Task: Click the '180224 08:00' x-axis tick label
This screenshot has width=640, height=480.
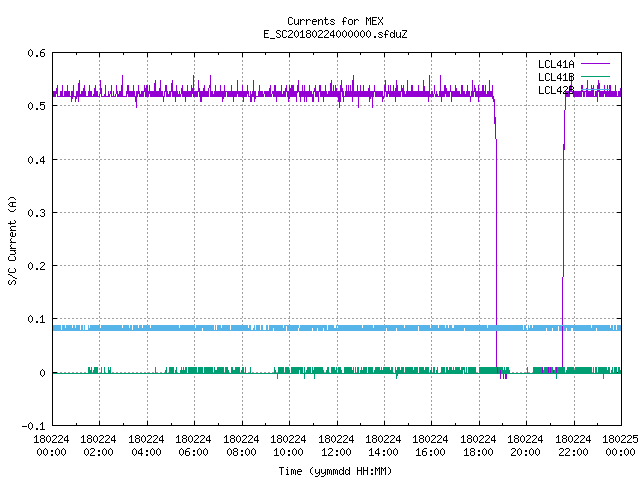Action: pyautogui.click(x=241, y=446)
